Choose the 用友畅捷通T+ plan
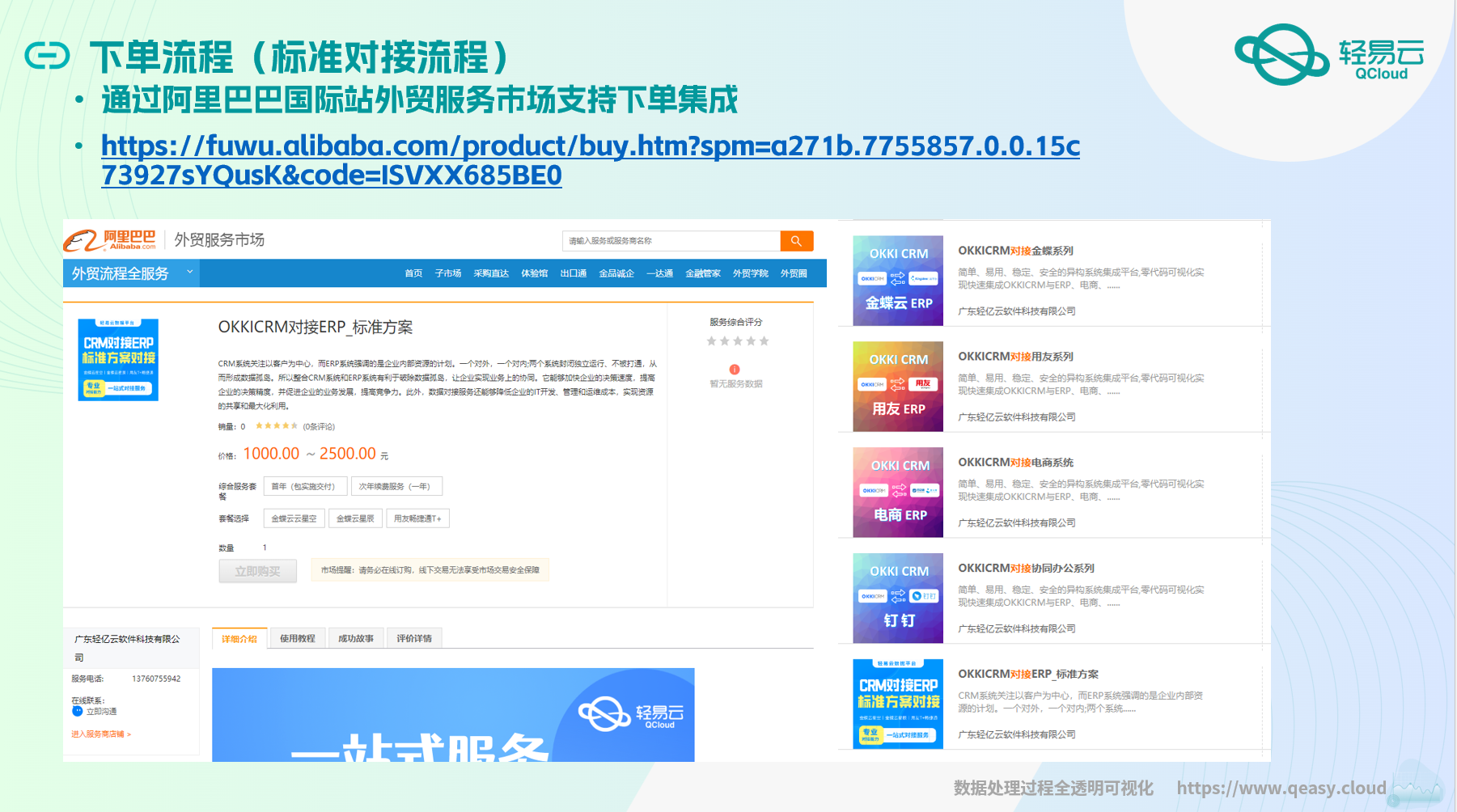The height and width of the screenshot is (812, 1457). (x=417, y=518)
